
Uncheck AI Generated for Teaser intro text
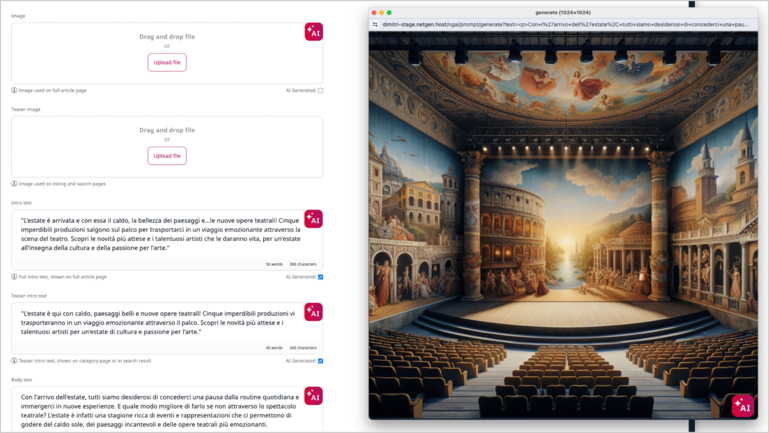[x=320, y=361]
